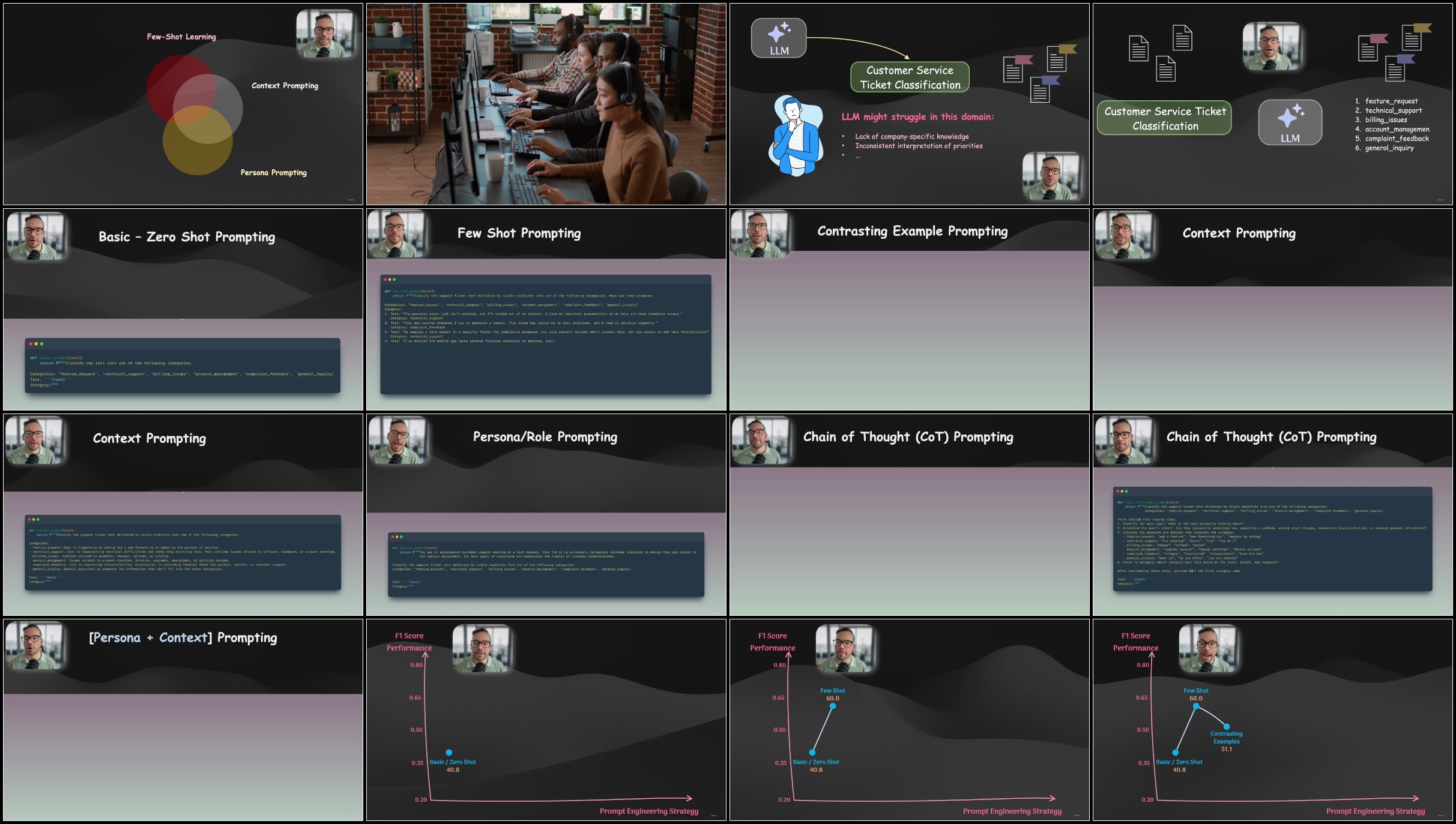This screenshot has height=824, width=1456.
Task: Click the Basic / Zero Shot point in single-point chart
Action: pyautogui.click(x=449, y=753)
